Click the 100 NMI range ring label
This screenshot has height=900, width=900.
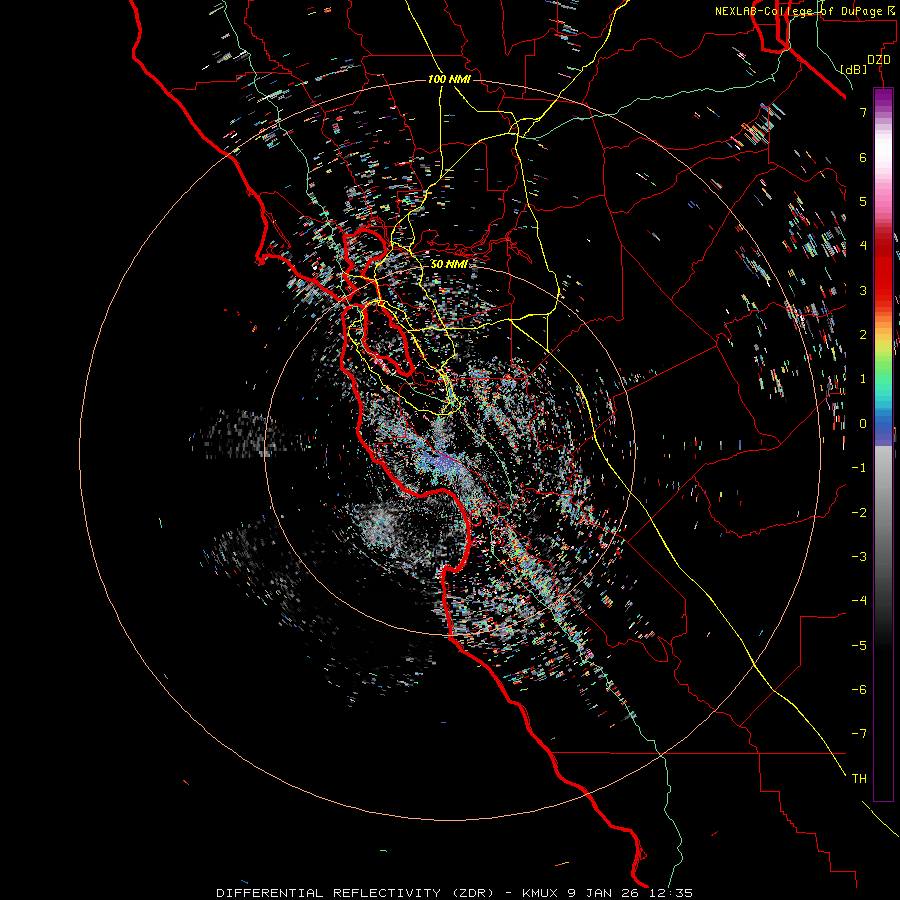[449, 79]
